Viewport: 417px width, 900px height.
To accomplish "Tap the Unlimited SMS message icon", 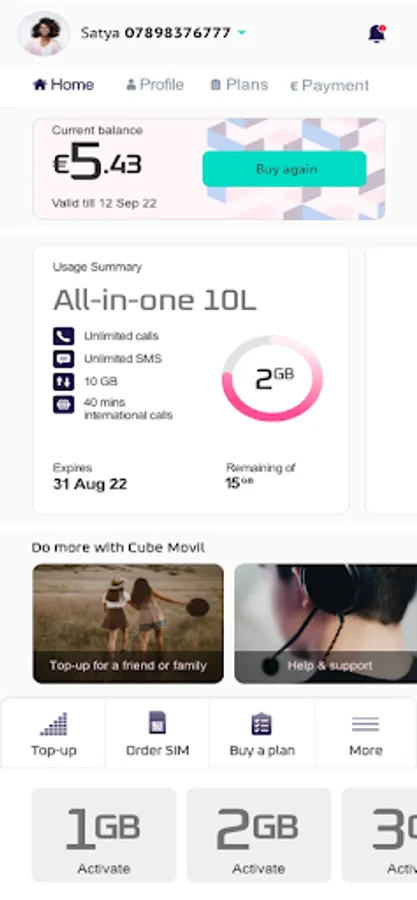I will [64, 359].
